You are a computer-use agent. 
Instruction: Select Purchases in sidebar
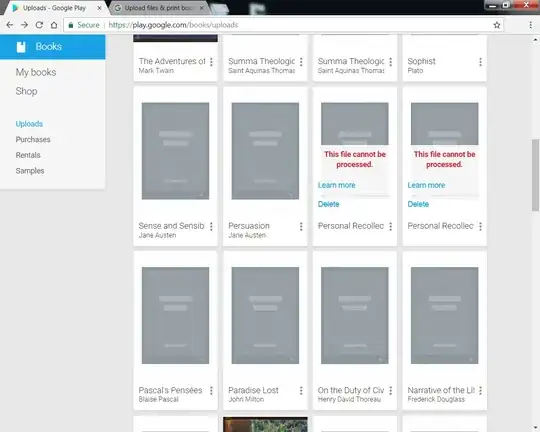[33, 140]
